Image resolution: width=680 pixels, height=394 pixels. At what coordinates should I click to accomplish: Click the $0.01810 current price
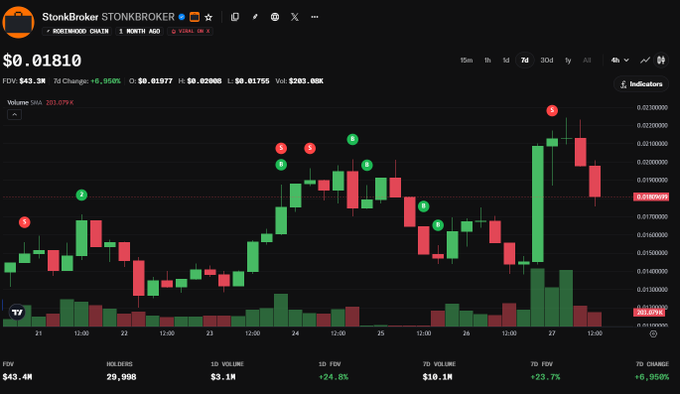click(x=42, y=61)
